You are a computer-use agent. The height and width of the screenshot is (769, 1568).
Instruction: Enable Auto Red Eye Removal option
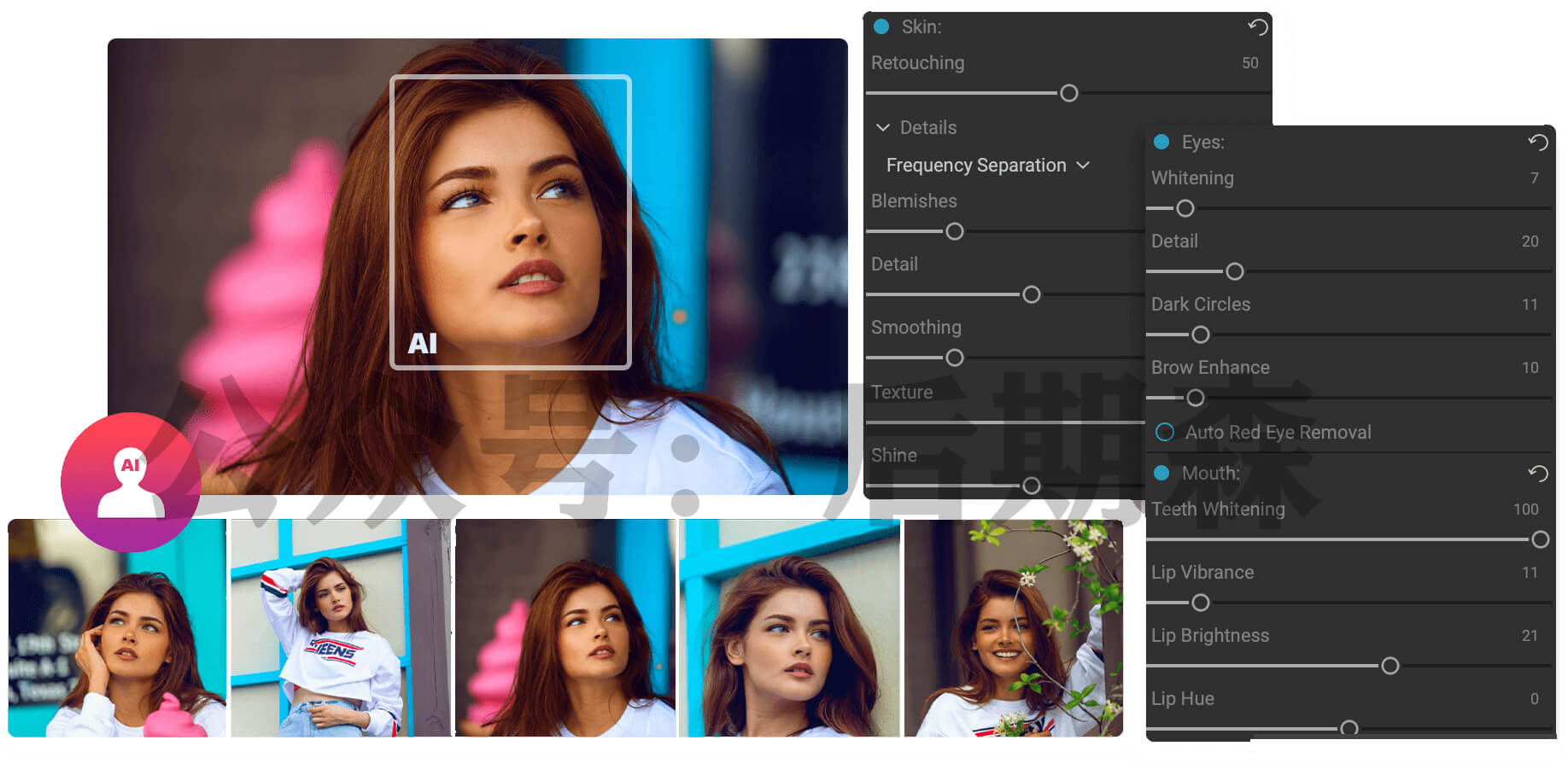tap(1164, 432)
